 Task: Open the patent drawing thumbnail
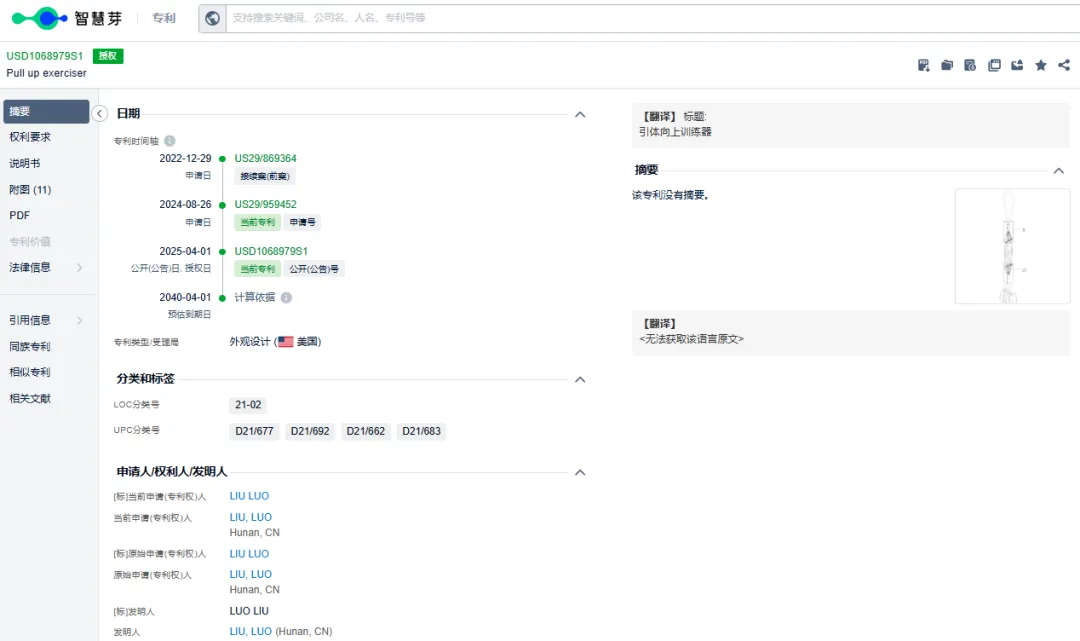point(1012,246)
